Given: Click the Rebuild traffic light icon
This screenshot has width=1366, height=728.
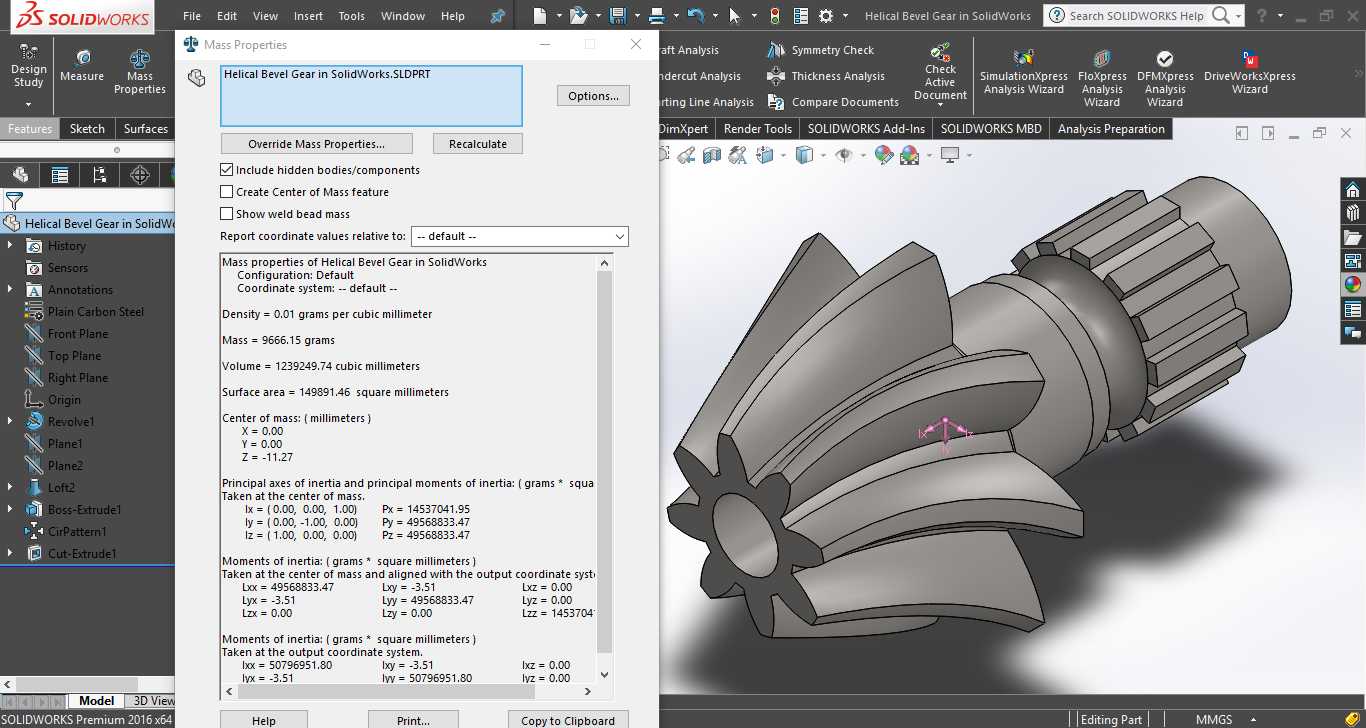Looking at the screenshot, I should (775, 16).
